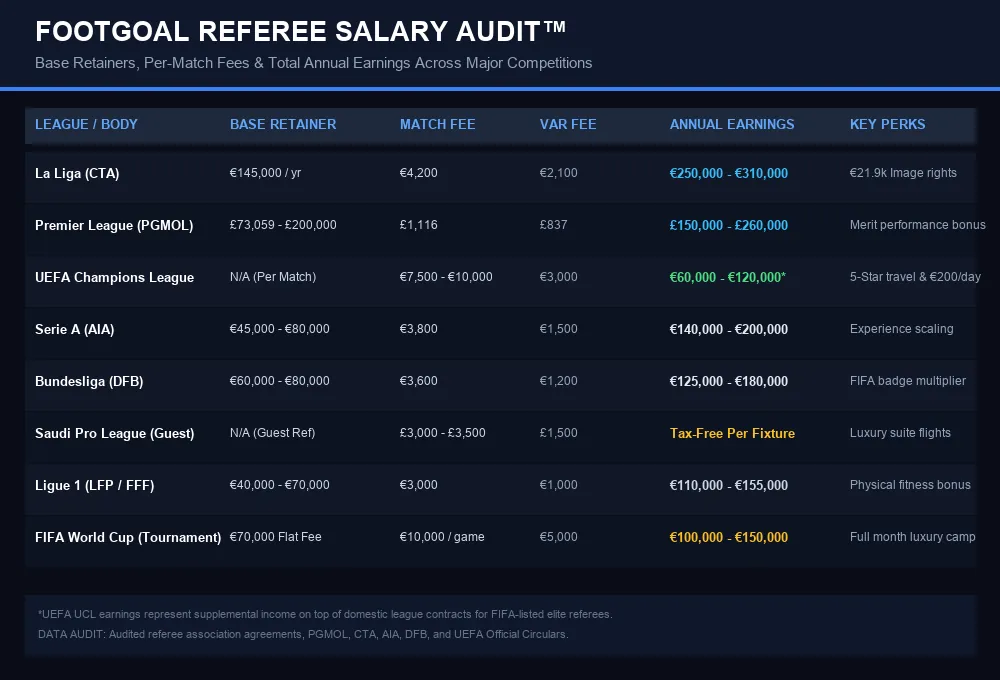Click the MATCH FEE column header

click(438, 124)
